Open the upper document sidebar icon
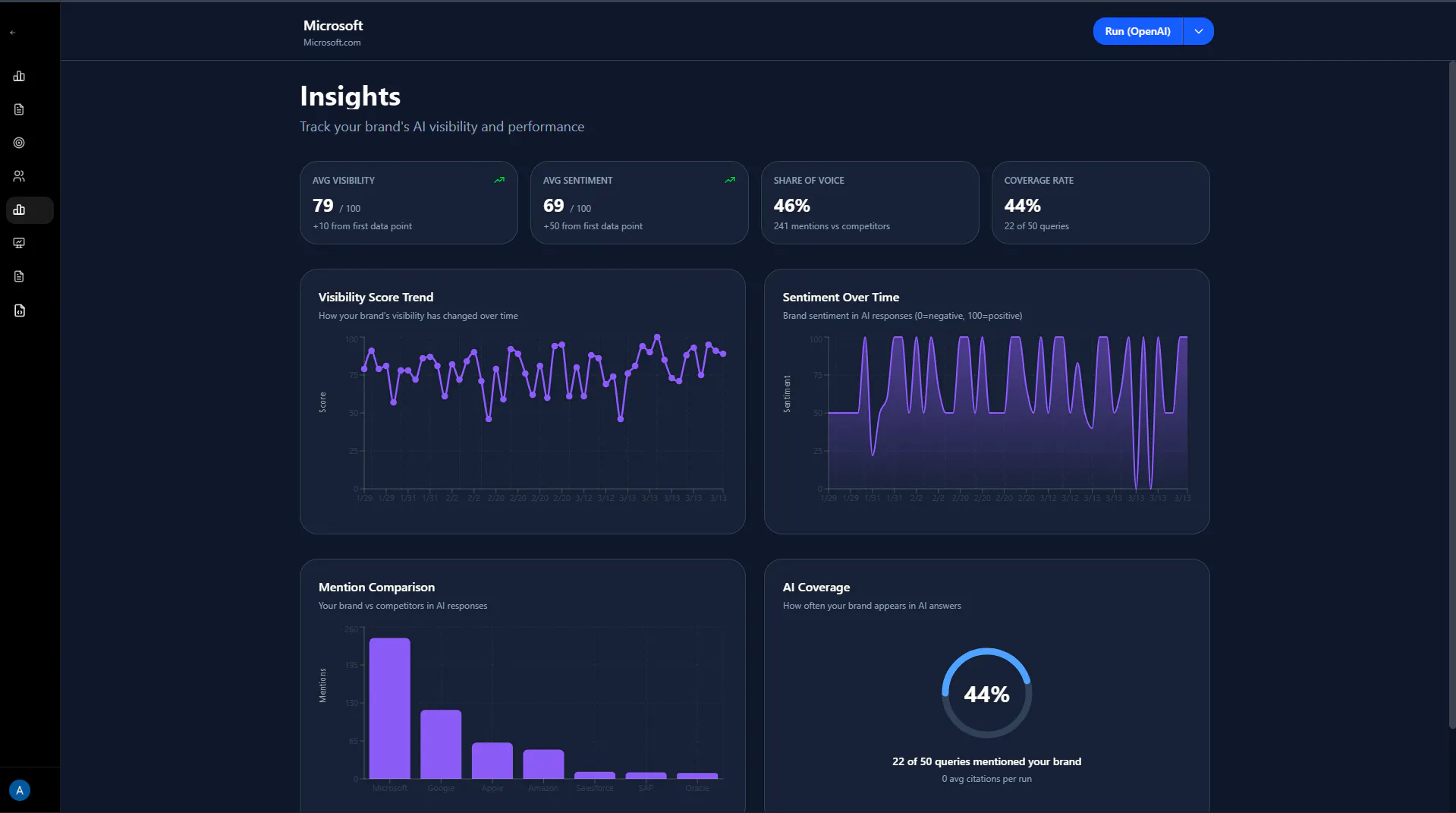The height and width of the screenshot is (813, 1456). [x=19, y=109]
